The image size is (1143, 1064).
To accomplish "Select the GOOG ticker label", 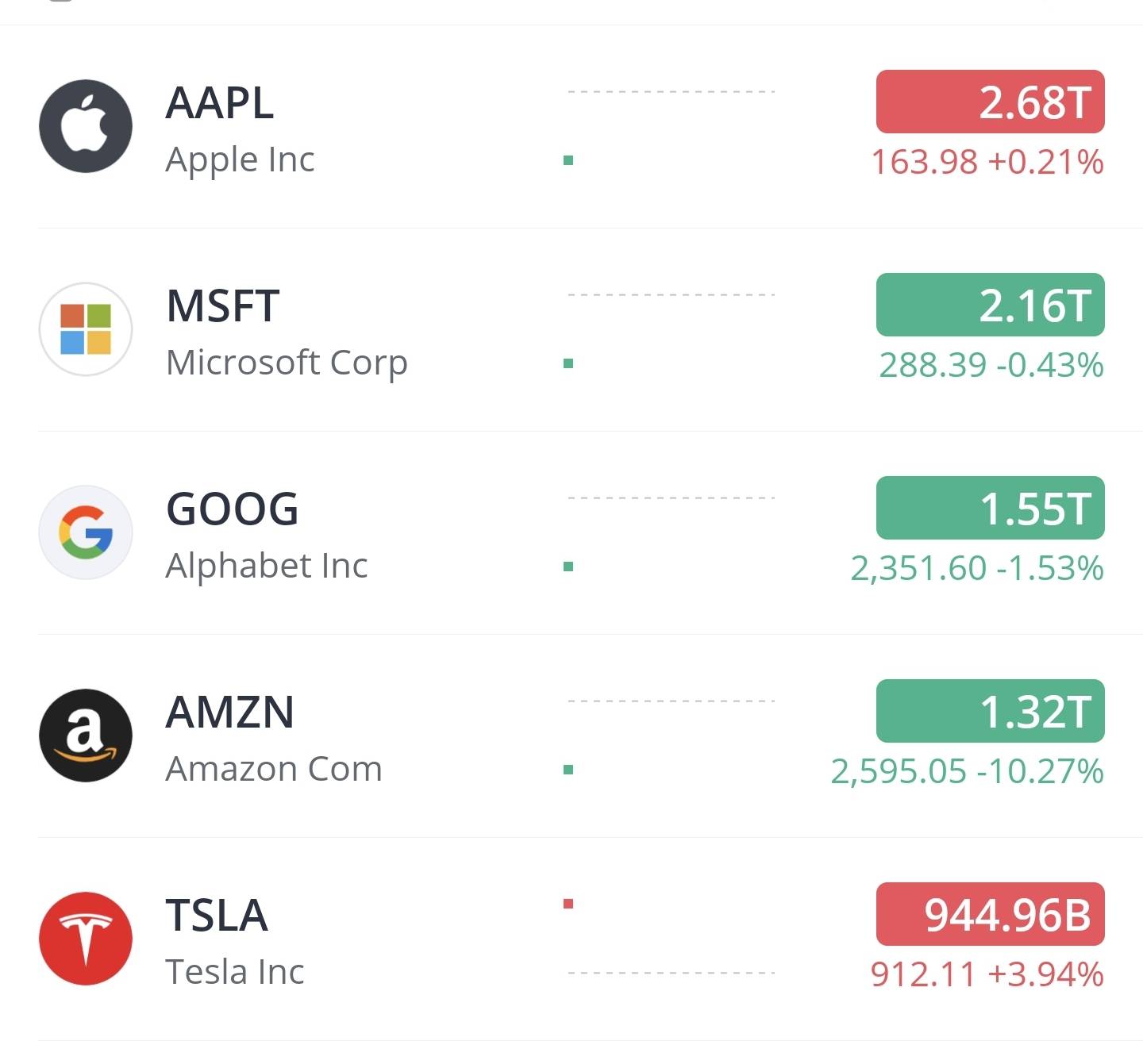I will pos(232,509).
